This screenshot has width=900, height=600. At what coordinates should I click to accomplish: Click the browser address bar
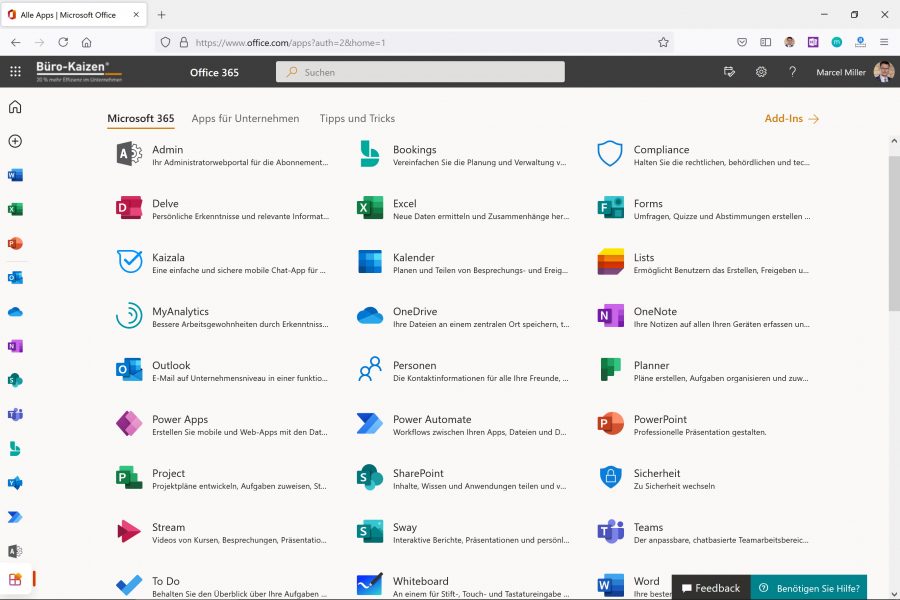pyautogui.click(x=413, y=42)
